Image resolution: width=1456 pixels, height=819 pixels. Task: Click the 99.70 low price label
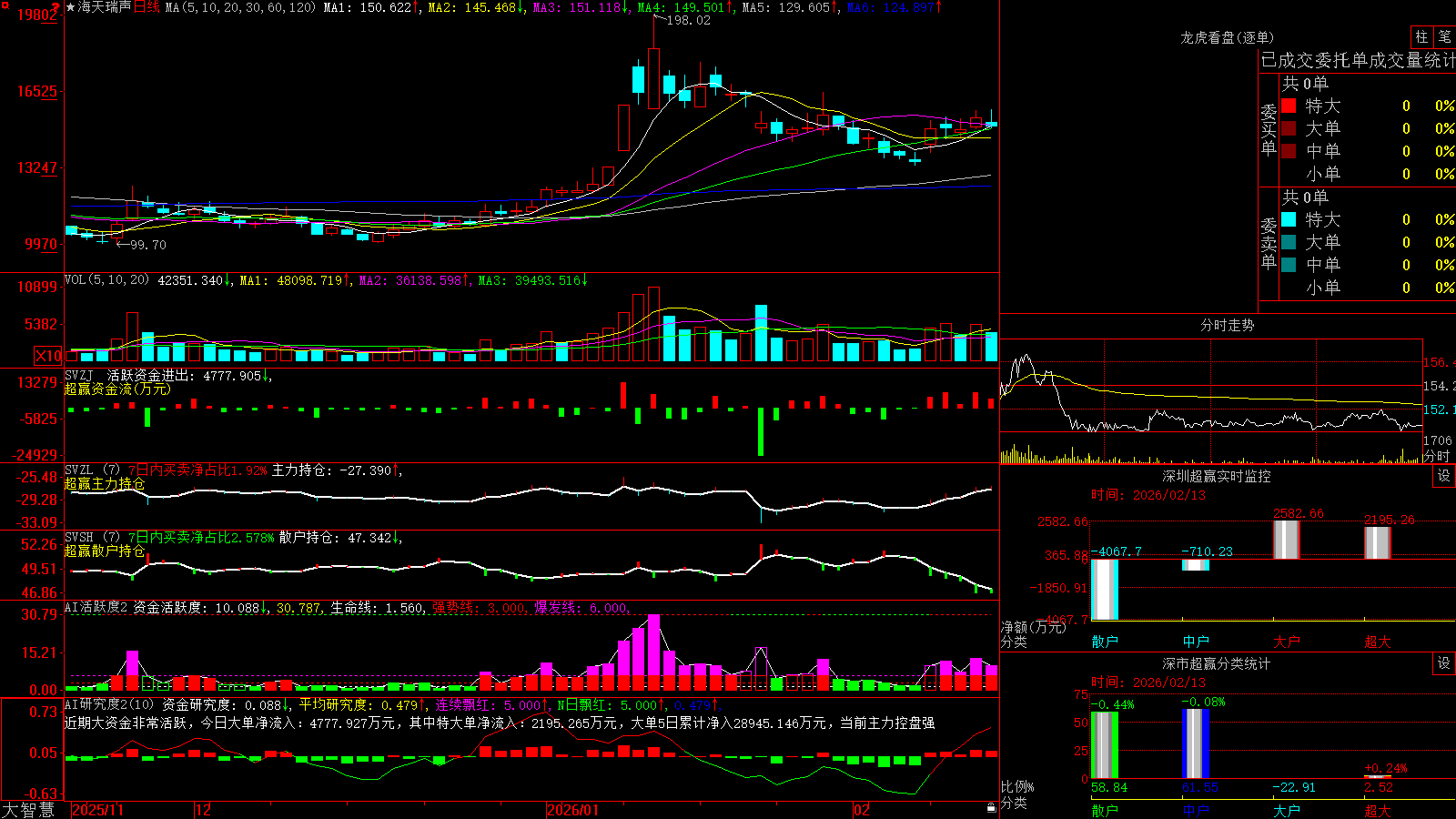[x=148, y=245]
